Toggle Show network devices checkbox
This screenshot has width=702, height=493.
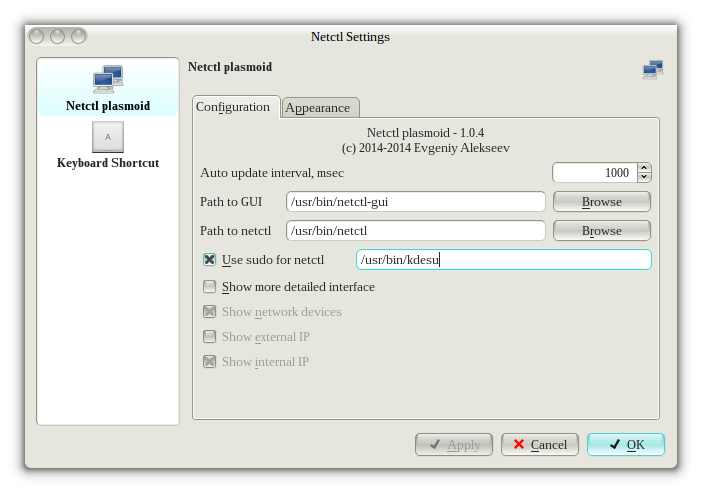pyautogui.click(x=210, y=312)
